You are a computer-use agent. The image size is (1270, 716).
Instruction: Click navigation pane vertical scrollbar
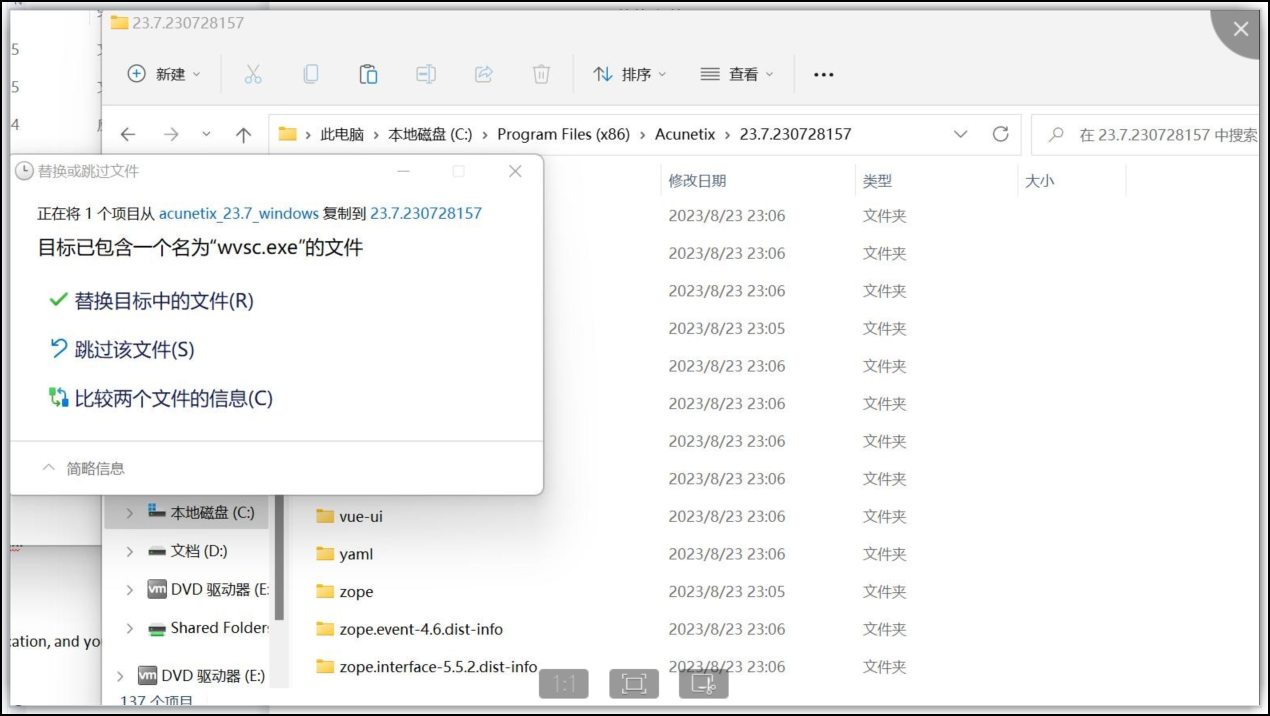click(279, 560)
